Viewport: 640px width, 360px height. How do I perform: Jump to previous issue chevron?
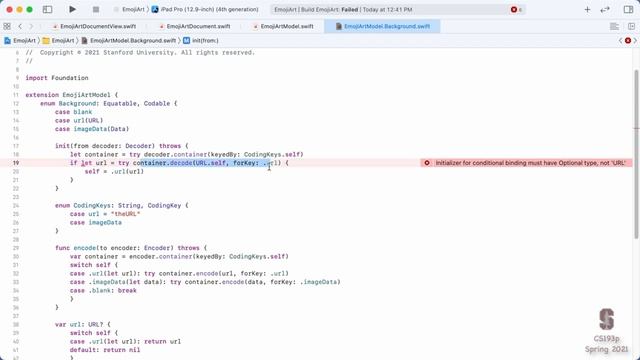[620, 40]
